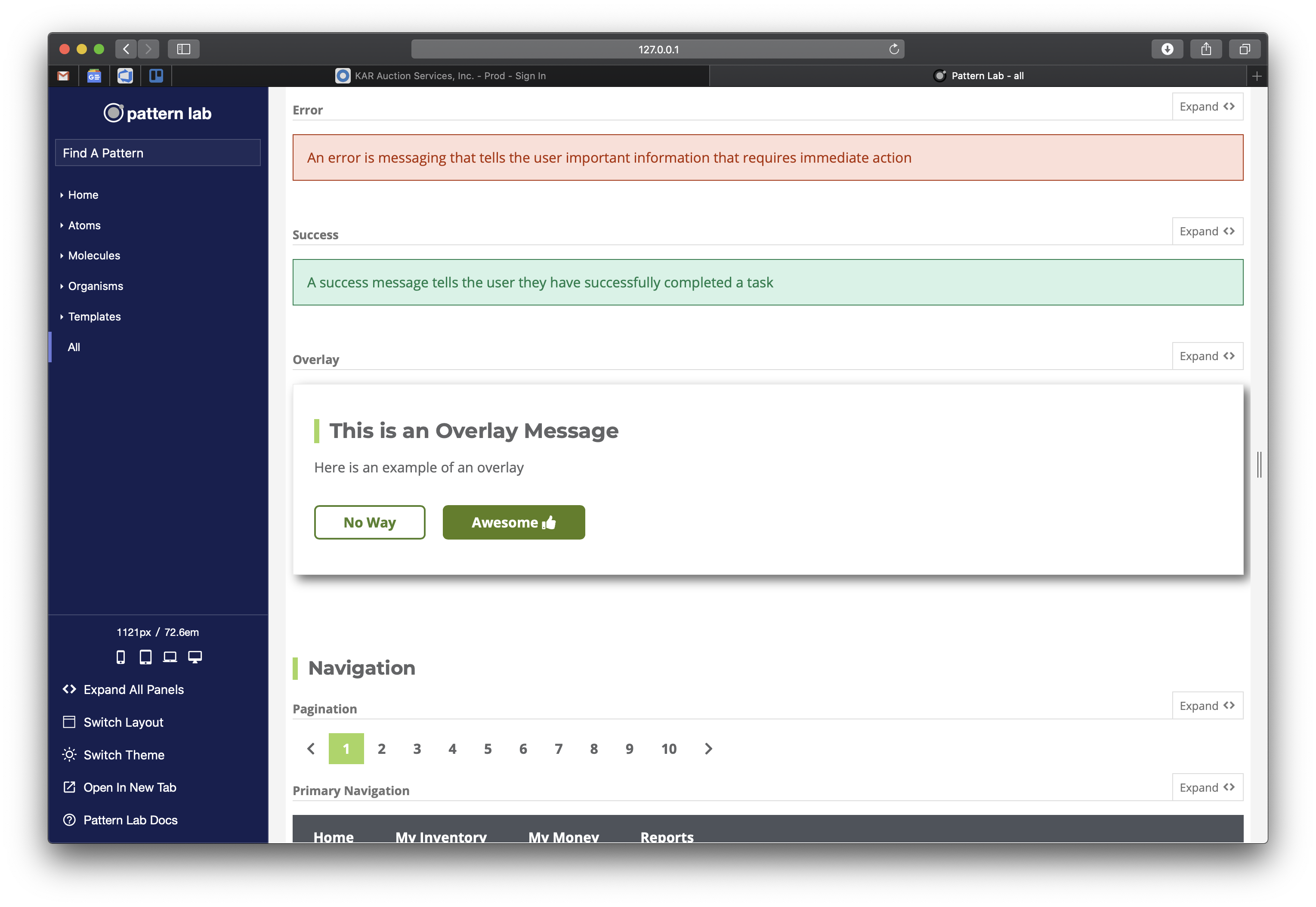Click Open In New Tab

click(x=119, y=787)
